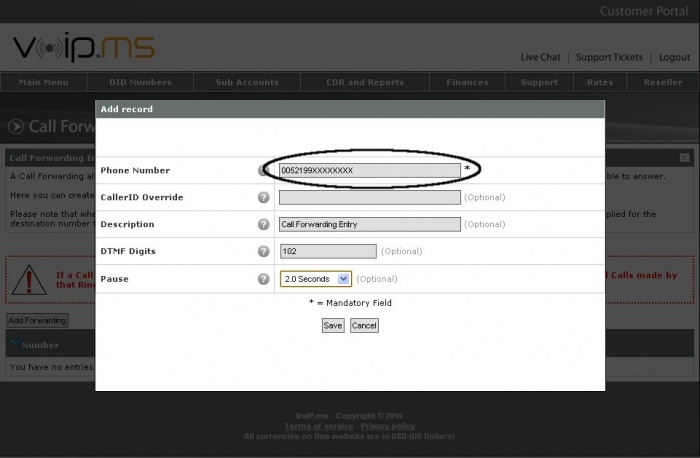Open the Finances menu
This screenshot has width=700, height=458.
(x=467, y=82)
